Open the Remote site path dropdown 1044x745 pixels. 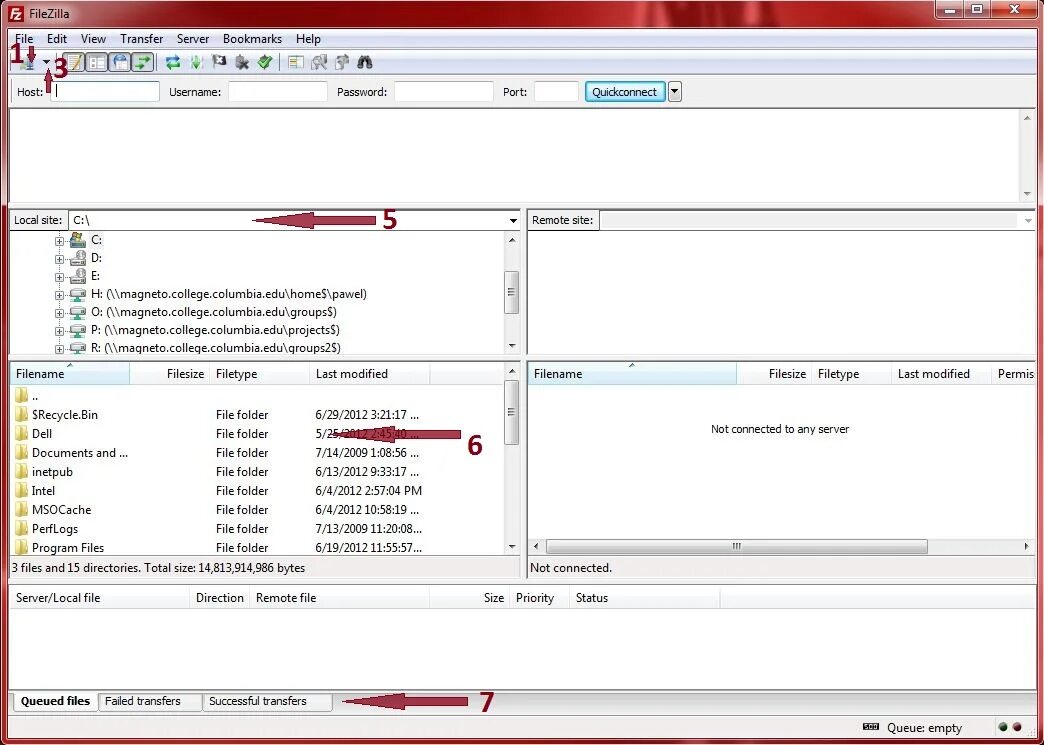pos(1027,220)
